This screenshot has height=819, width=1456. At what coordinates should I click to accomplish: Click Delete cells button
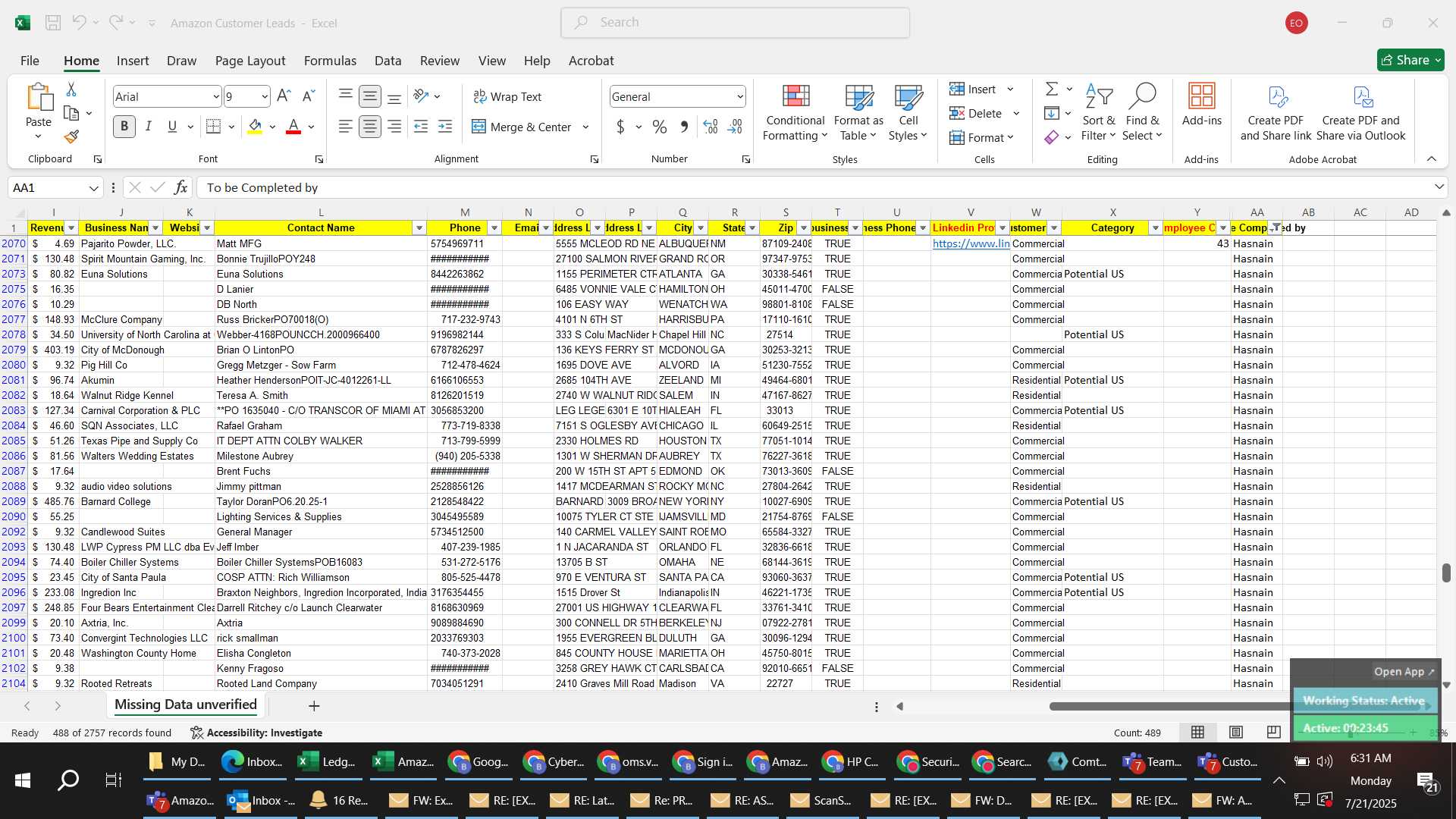[976, 113]
